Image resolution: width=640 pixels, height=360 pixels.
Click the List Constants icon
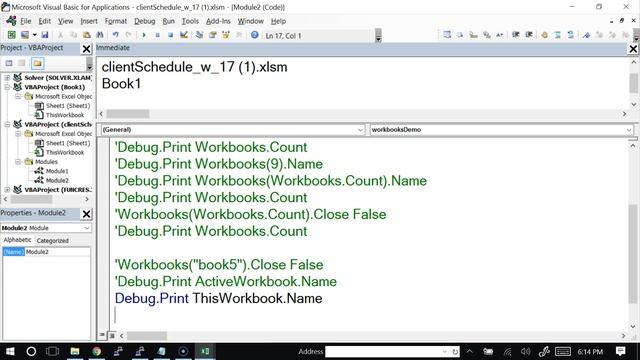tap(460, 35)
